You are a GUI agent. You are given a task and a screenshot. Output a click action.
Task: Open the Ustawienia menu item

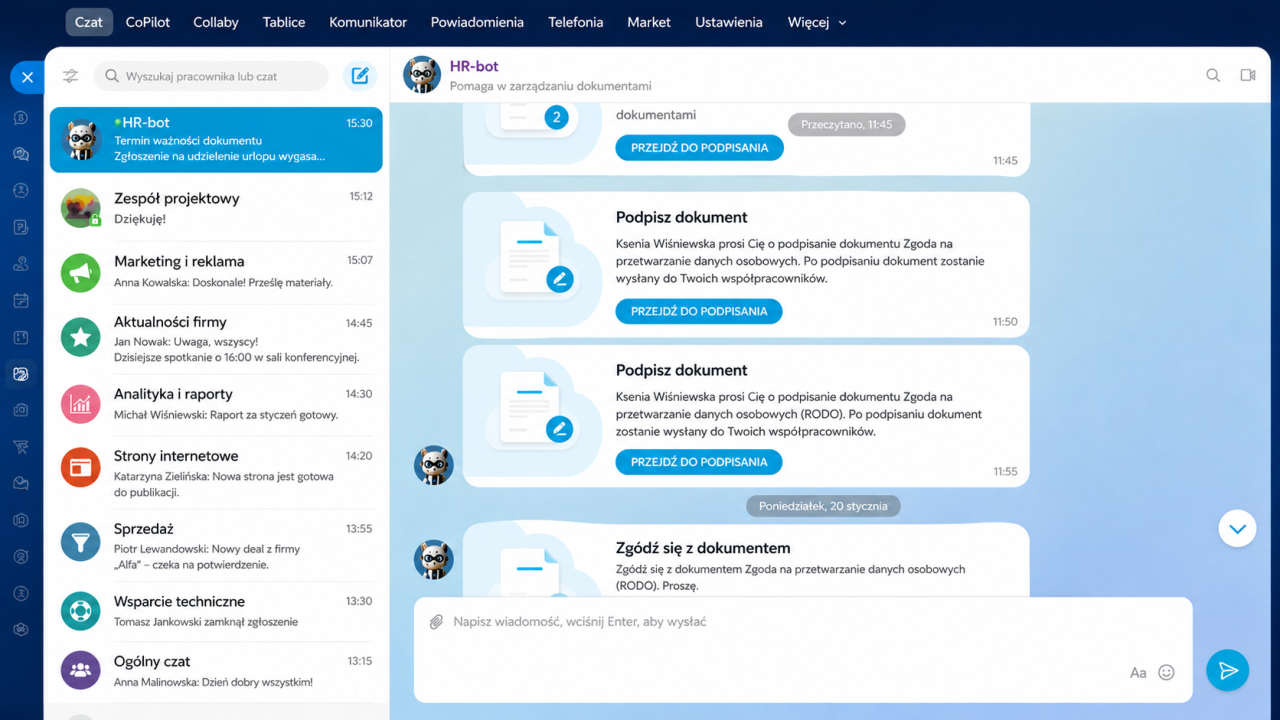[729, 22]
